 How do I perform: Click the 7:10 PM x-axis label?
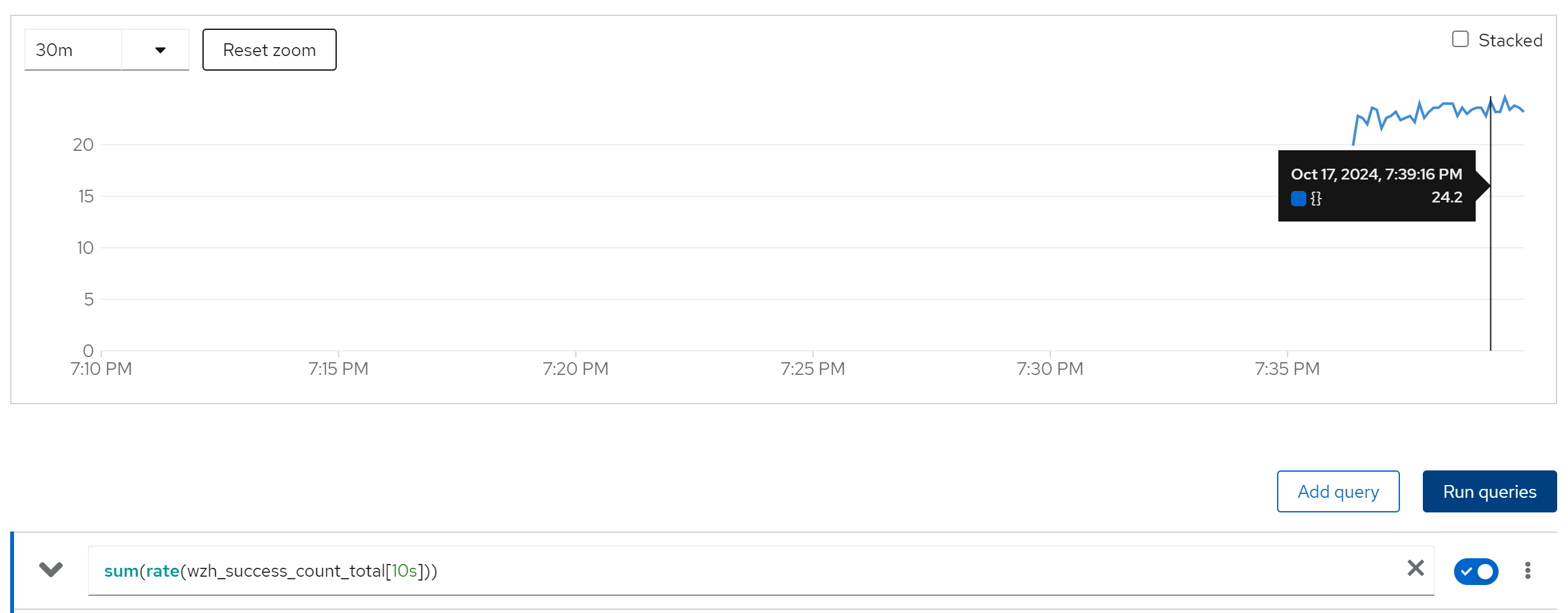101,369
